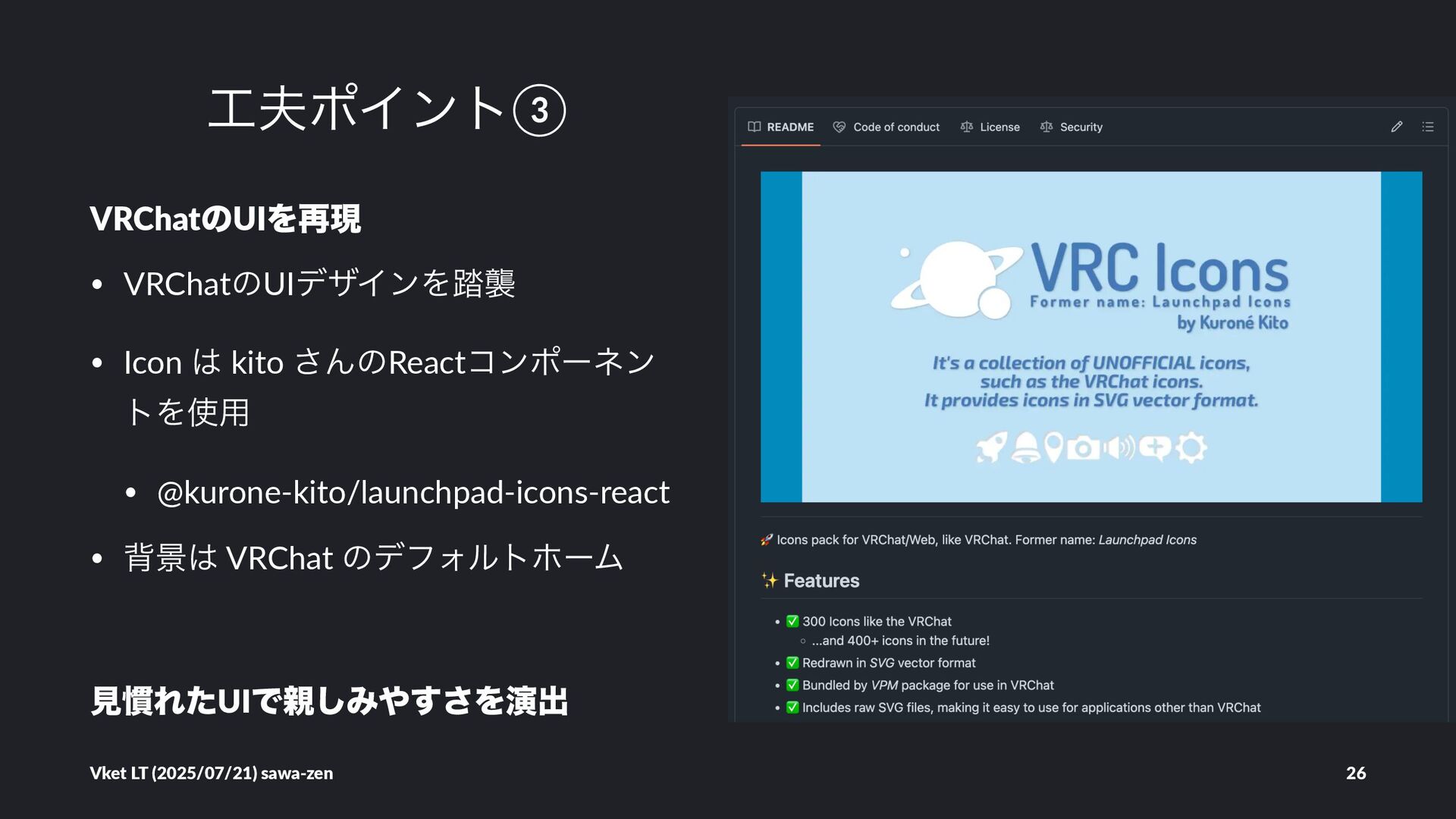
Task: Click the 'VRC Icons' banner title
Action: point(1160,267)
